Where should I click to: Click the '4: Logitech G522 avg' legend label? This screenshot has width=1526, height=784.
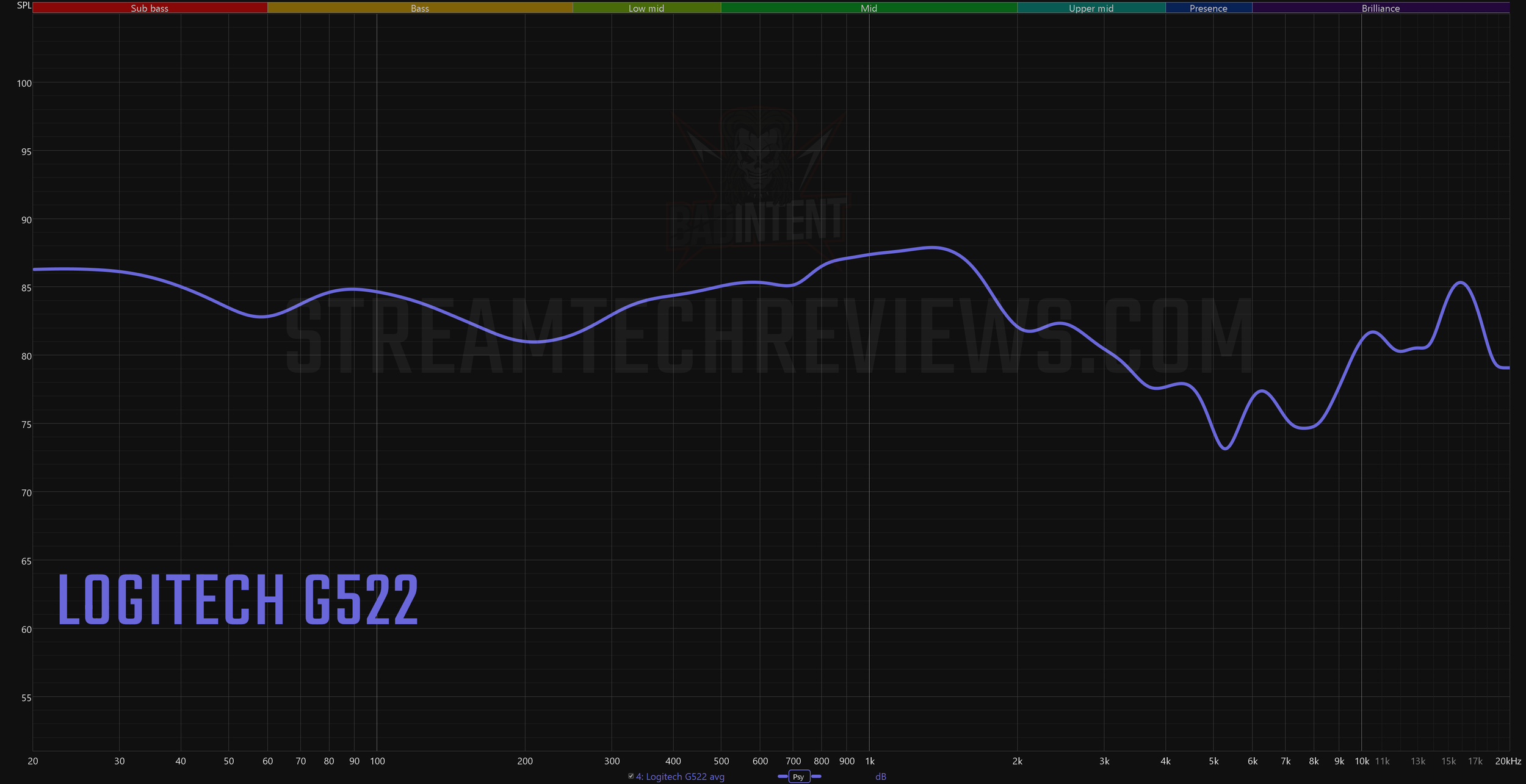(680, 777)
